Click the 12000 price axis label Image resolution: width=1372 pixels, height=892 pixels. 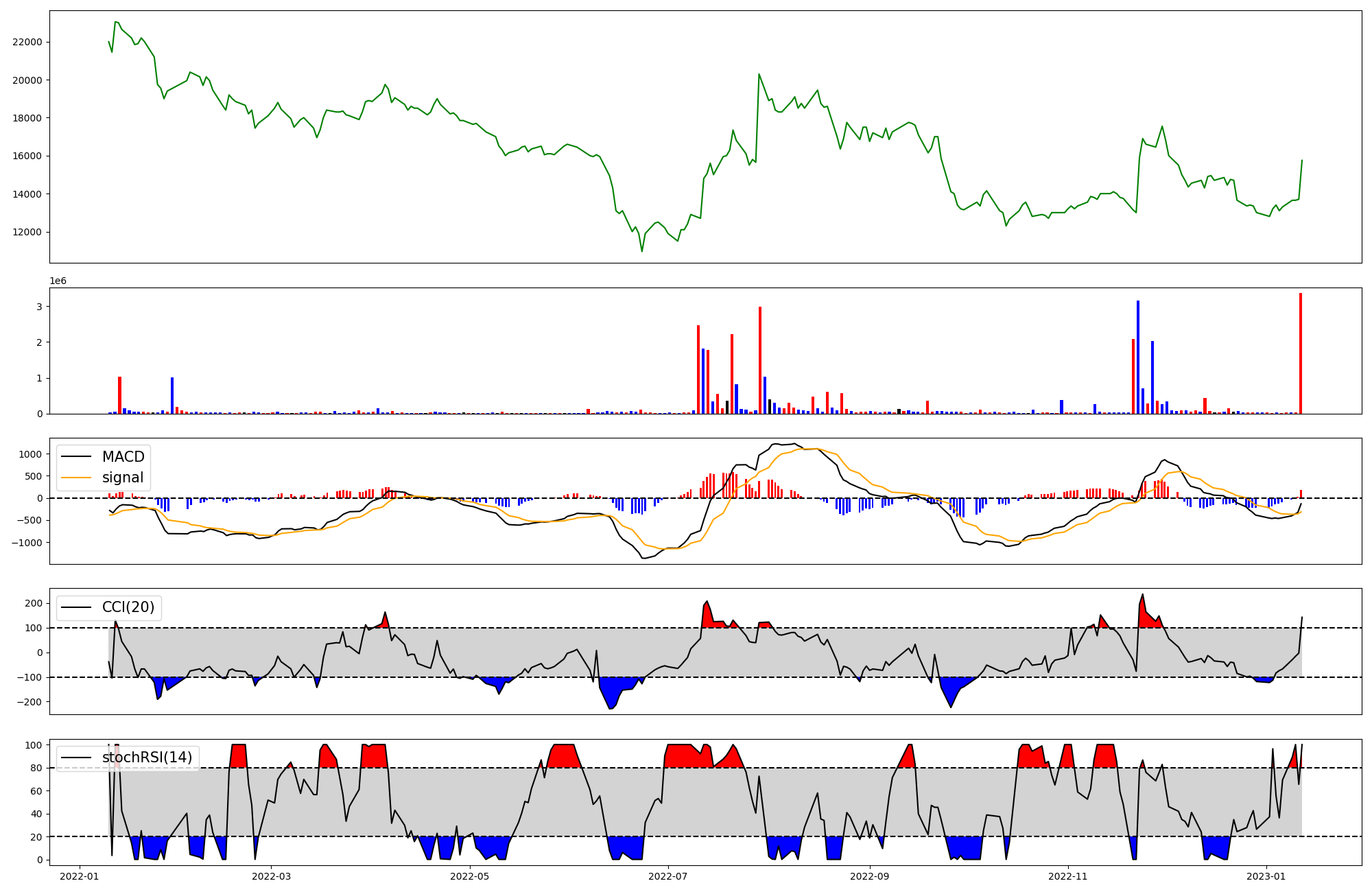click(27, 232)
